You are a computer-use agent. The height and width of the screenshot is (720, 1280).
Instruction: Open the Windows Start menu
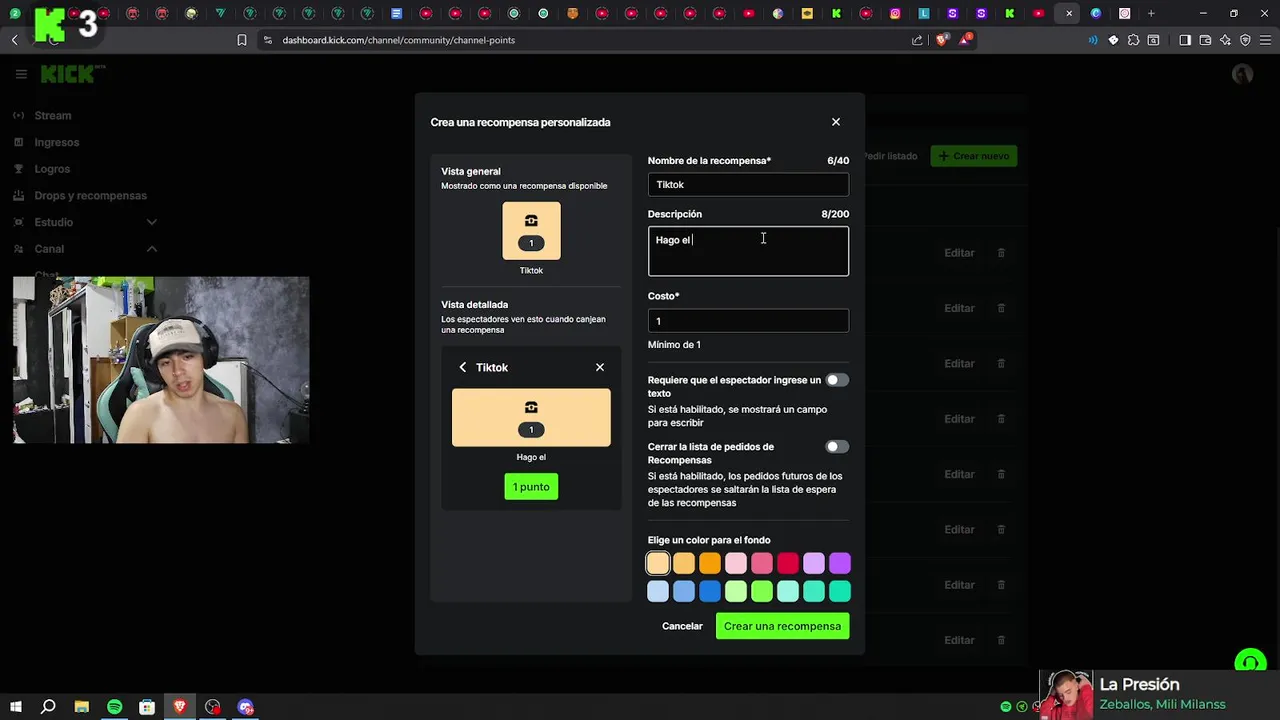15,707
